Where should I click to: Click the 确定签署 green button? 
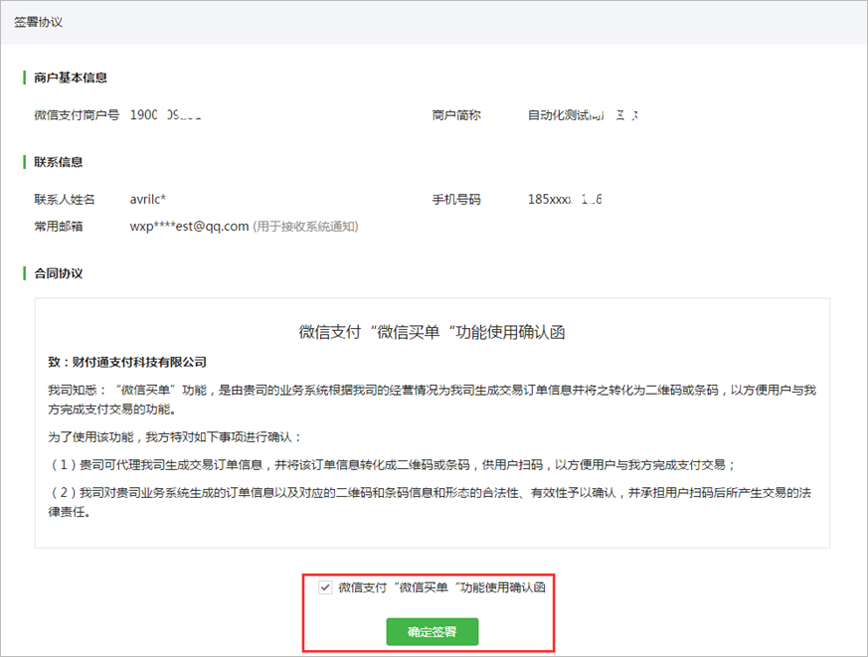point(432,632)
